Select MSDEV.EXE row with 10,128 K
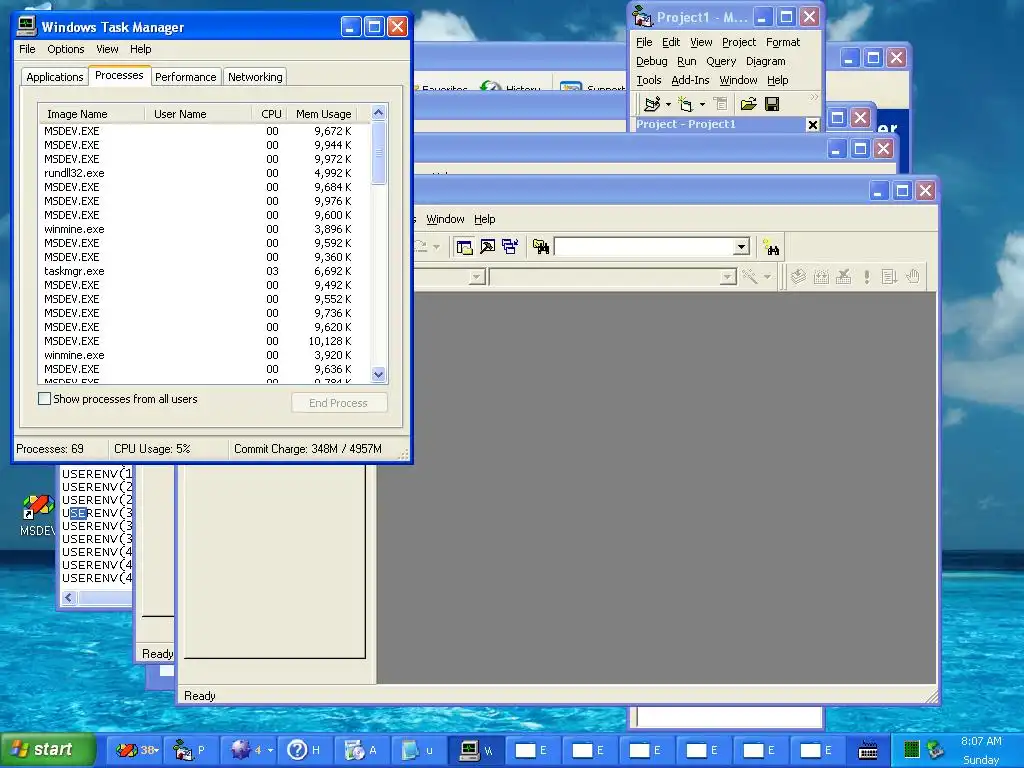This screenshot has width=1024, height=768. [204, 341]
